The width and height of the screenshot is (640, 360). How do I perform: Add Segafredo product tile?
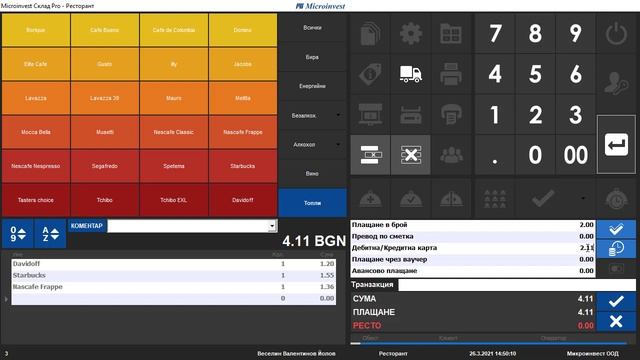point(105,166)
